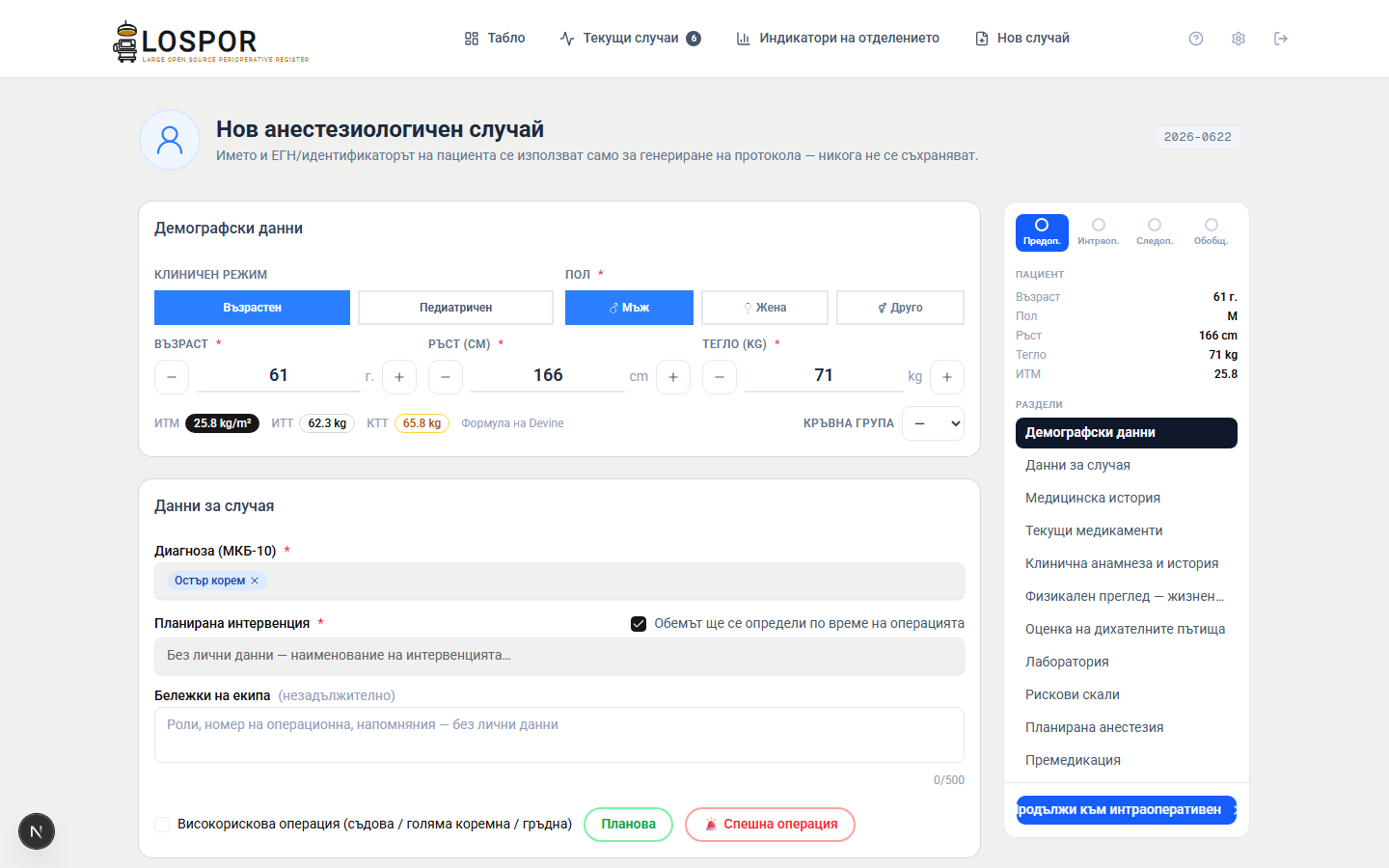This screenshot has height=868, width=1389.
Task: Go to 'Премедикация' section
Action: [x=1127, y=760]
